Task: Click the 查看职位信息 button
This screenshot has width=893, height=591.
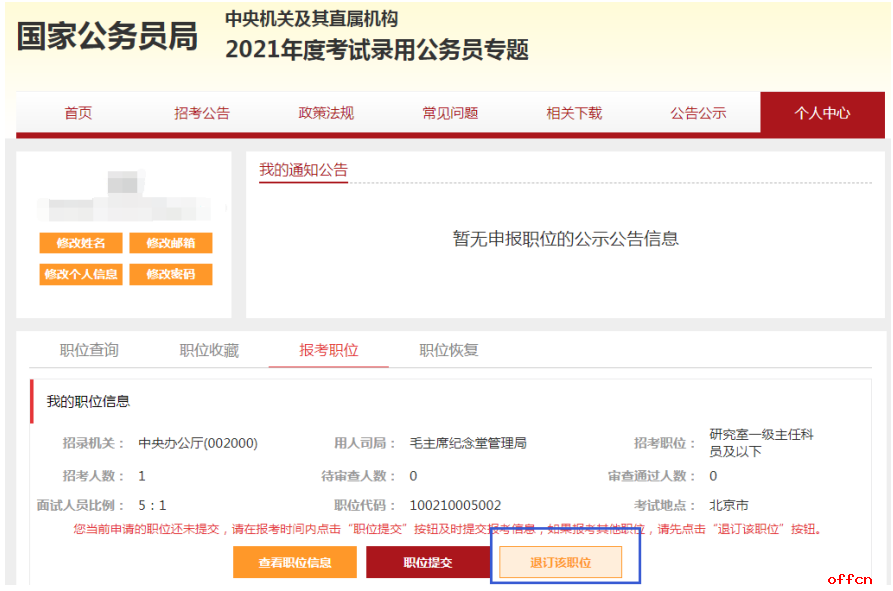Action: (x=295, y=562)
